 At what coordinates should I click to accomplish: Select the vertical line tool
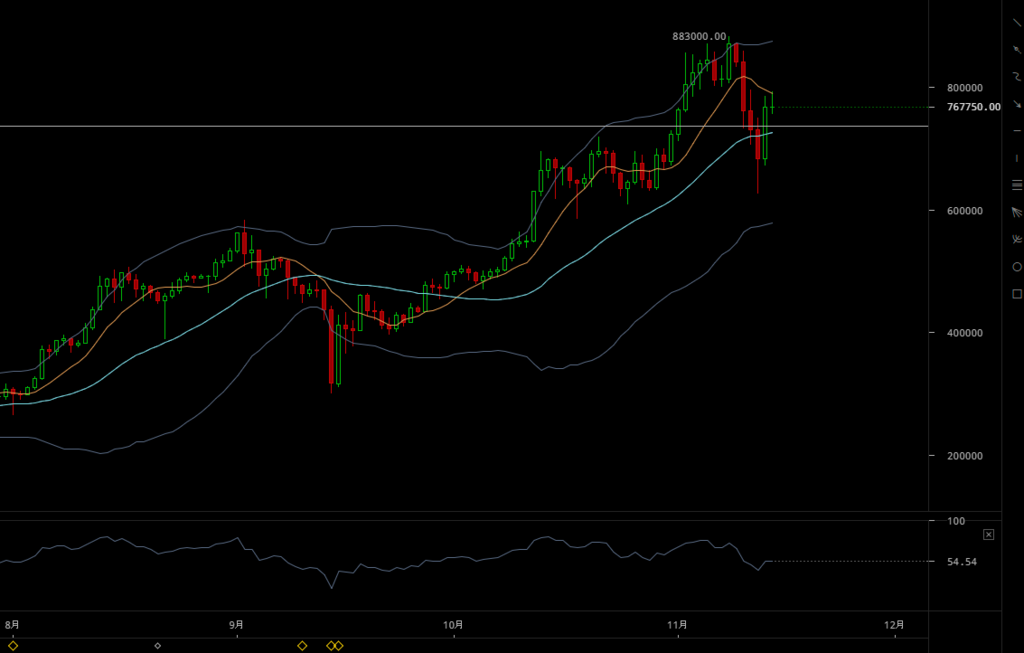click(1016, 158)
